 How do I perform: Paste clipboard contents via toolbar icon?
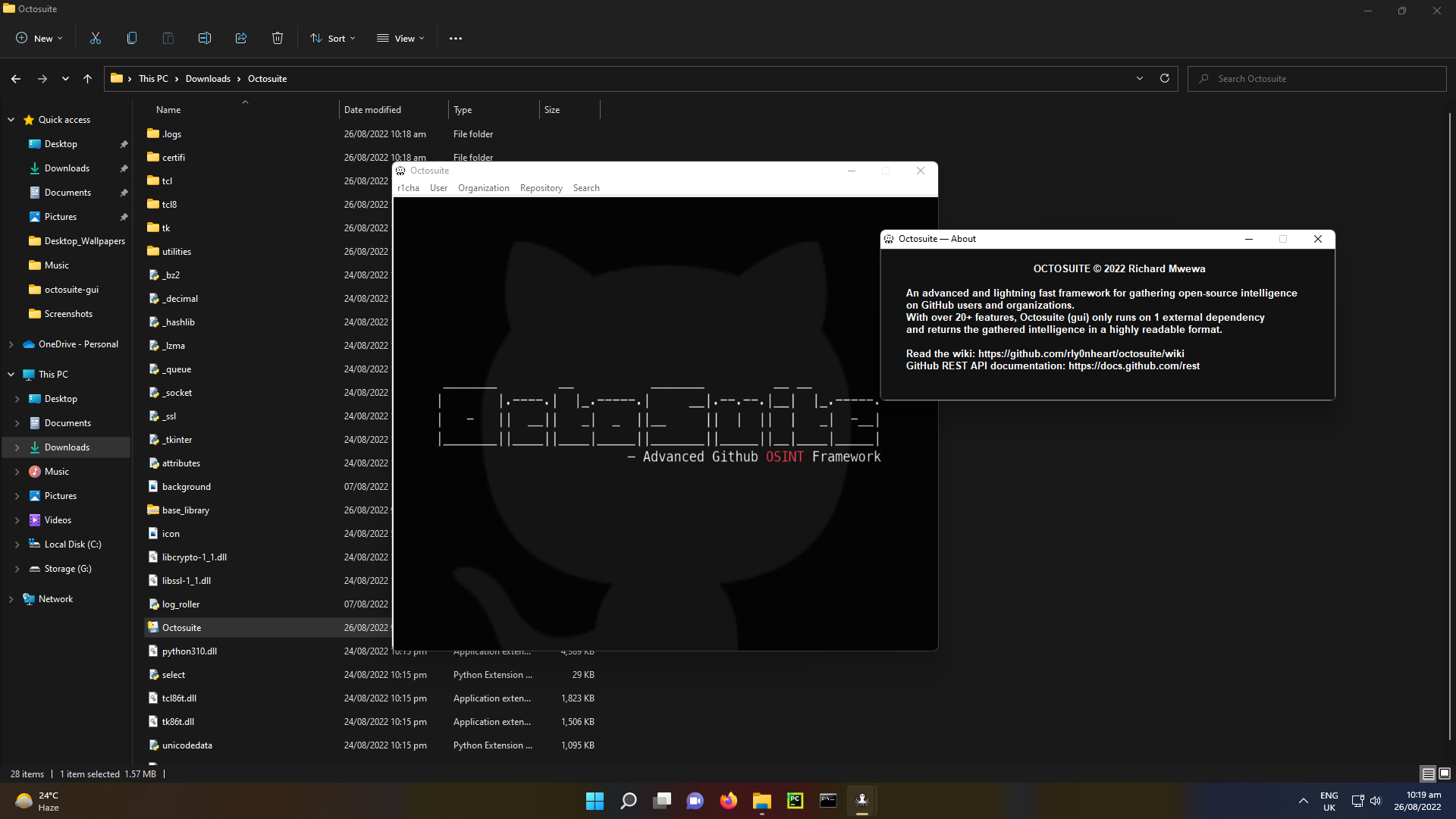click(x=168, y=38)
